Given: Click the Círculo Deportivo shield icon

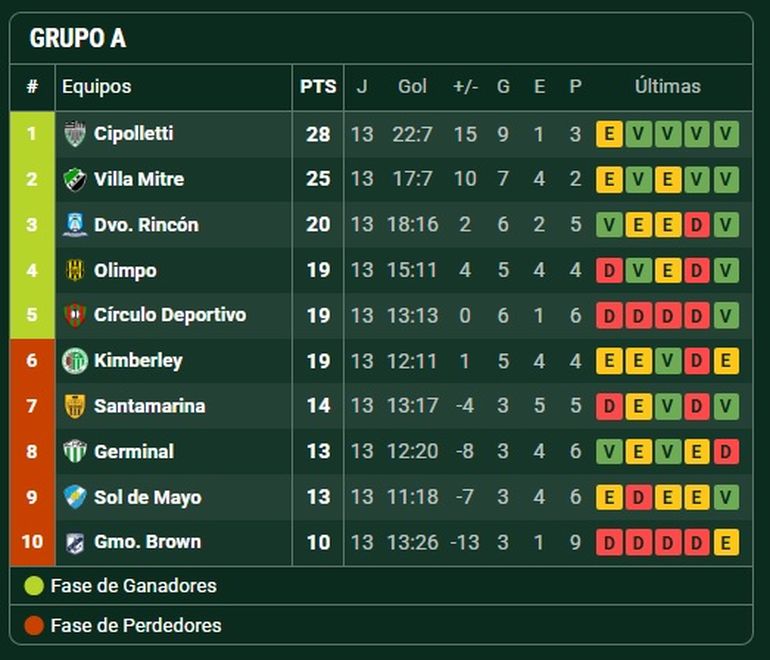Looking at the screenshot, I should (x=75, y=315).
